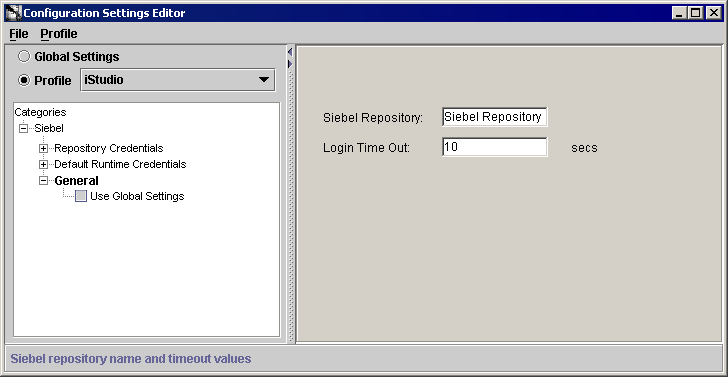Select the Global Settings radio button

[24, 57]
